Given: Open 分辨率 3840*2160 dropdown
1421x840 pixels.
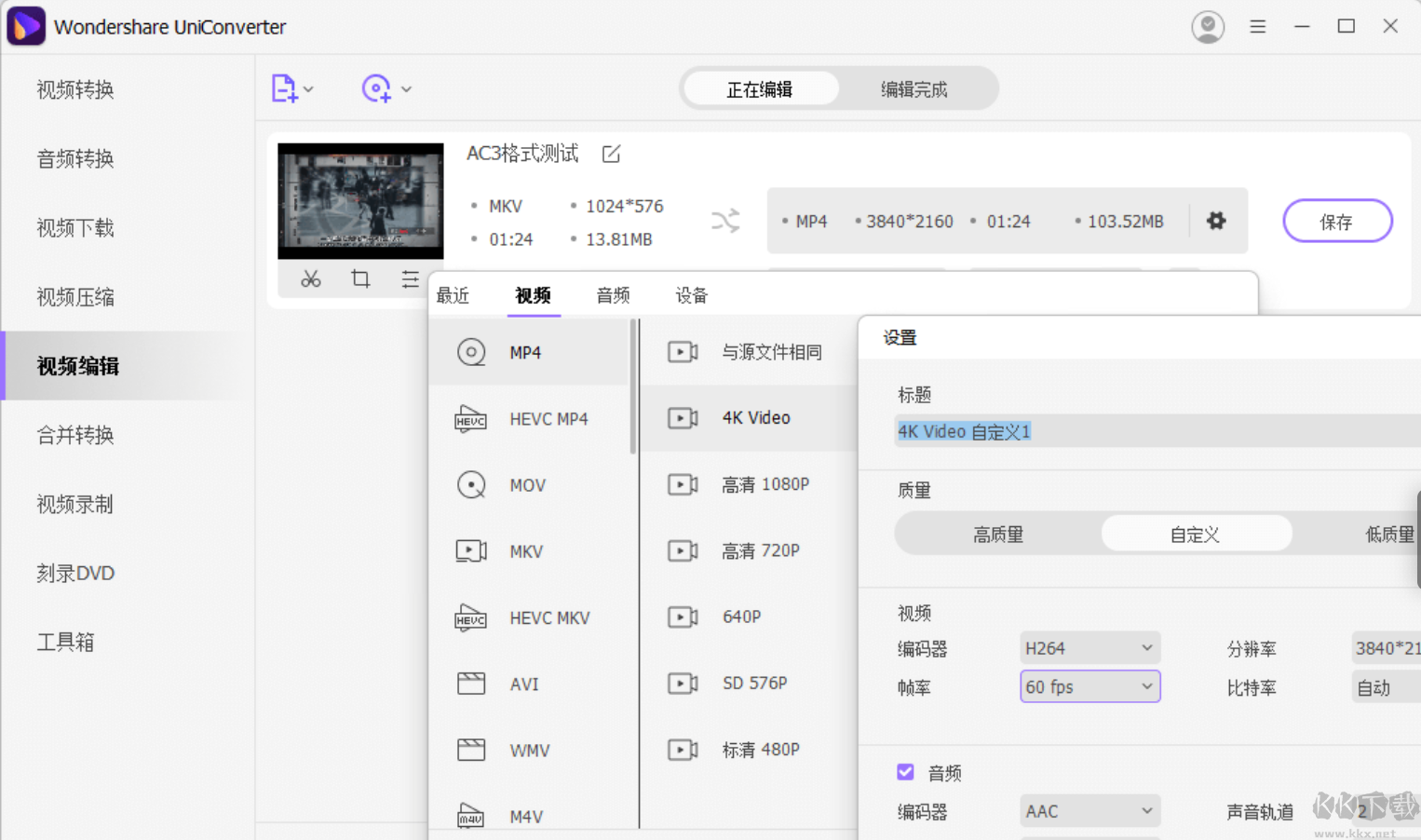Looking at the screenshot, I should pyautogui.click(x=1386, y=648).
